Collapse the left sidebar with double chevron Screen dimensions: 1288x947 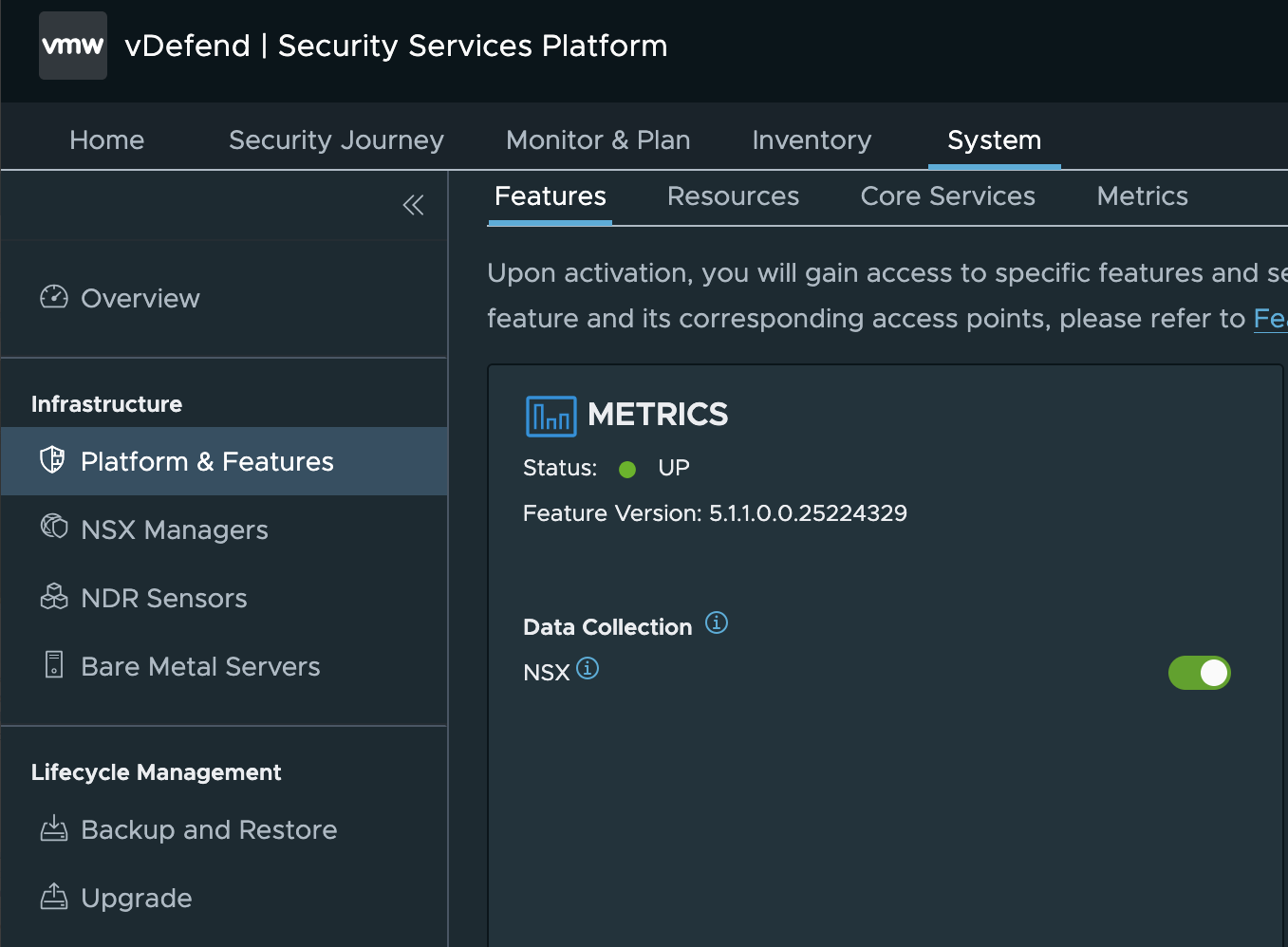tap(413, 205)
